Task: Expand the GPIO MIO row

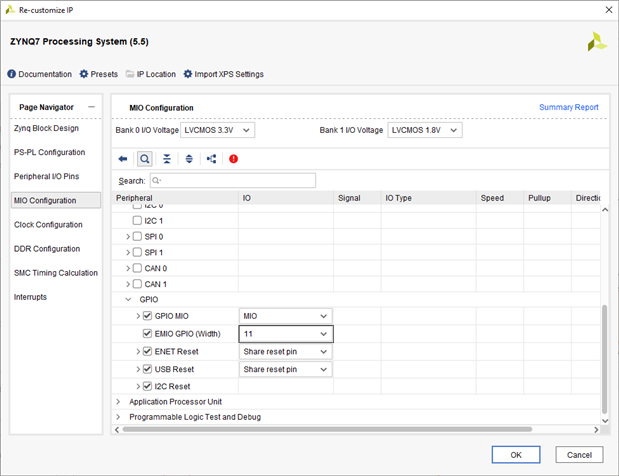Action: point(138,316)
